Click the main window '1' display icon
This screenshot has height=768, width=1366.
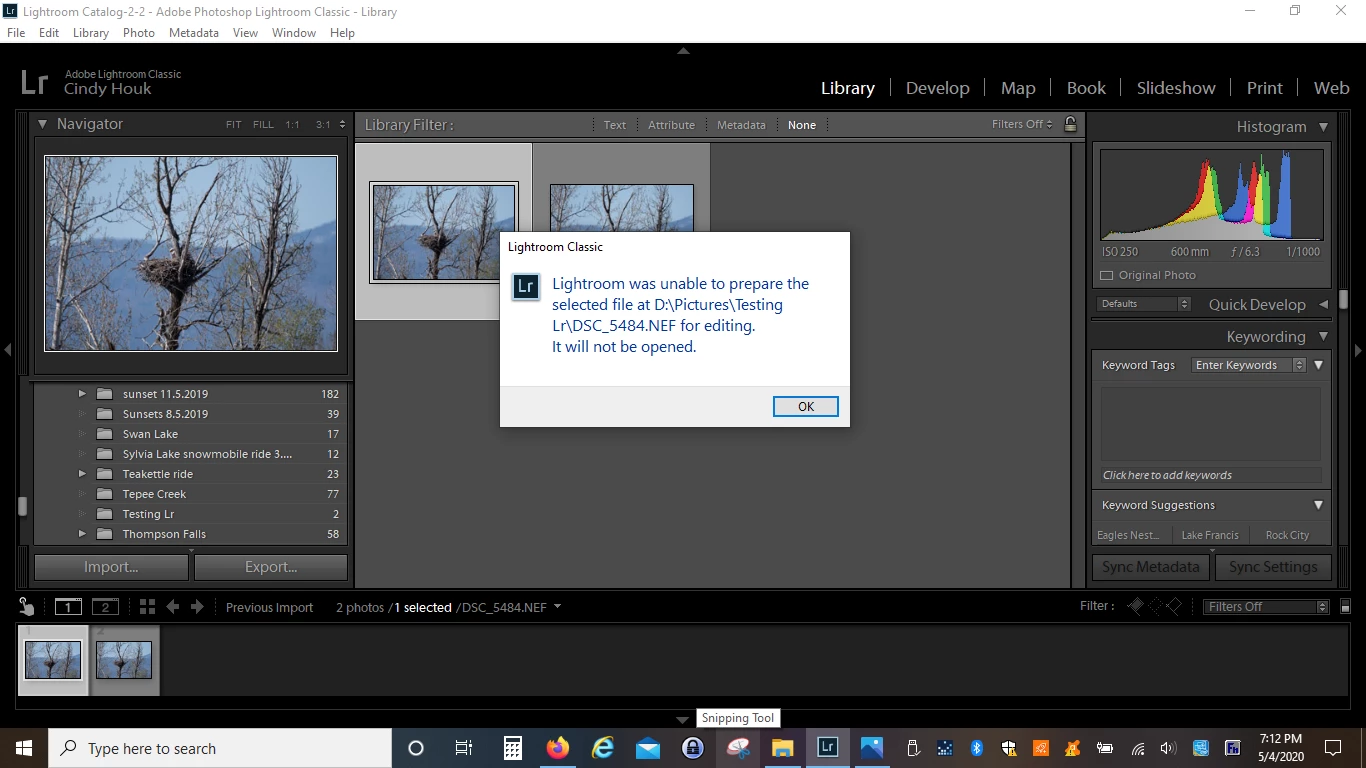(x=68, y=607)
